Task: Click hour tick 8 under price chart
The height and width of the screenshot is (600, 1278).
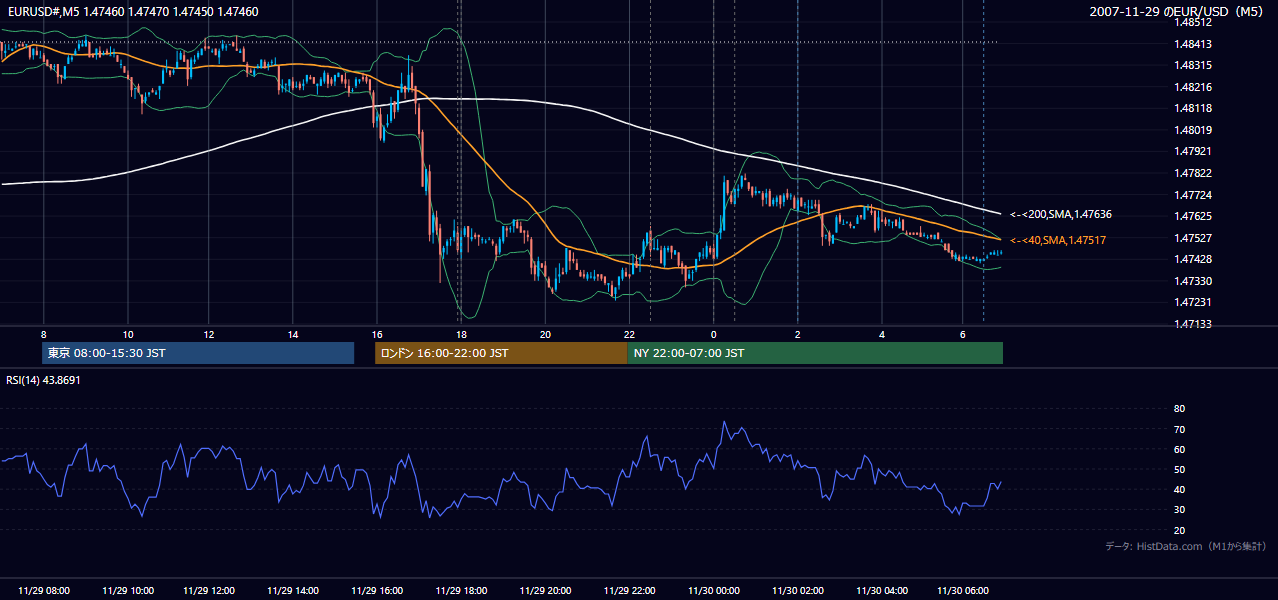Action: pyautogui.click(x=43, y=333)
